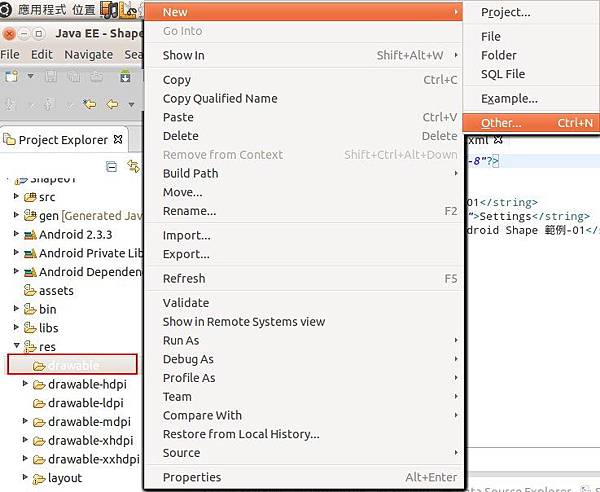
Task: Expand the layout folder node
Action: (25, 477)
